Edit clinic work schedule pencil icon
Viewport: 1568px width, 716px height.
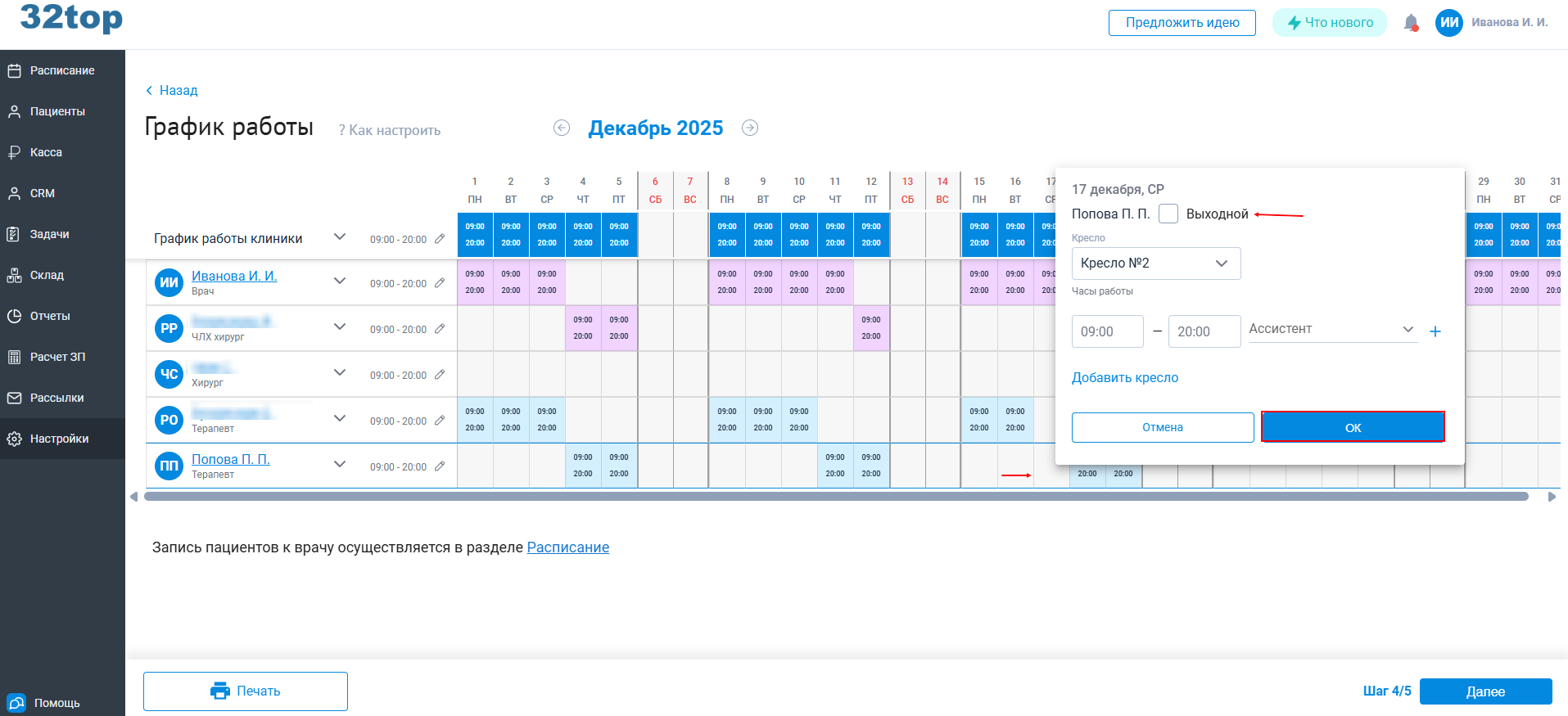(440, 239)
